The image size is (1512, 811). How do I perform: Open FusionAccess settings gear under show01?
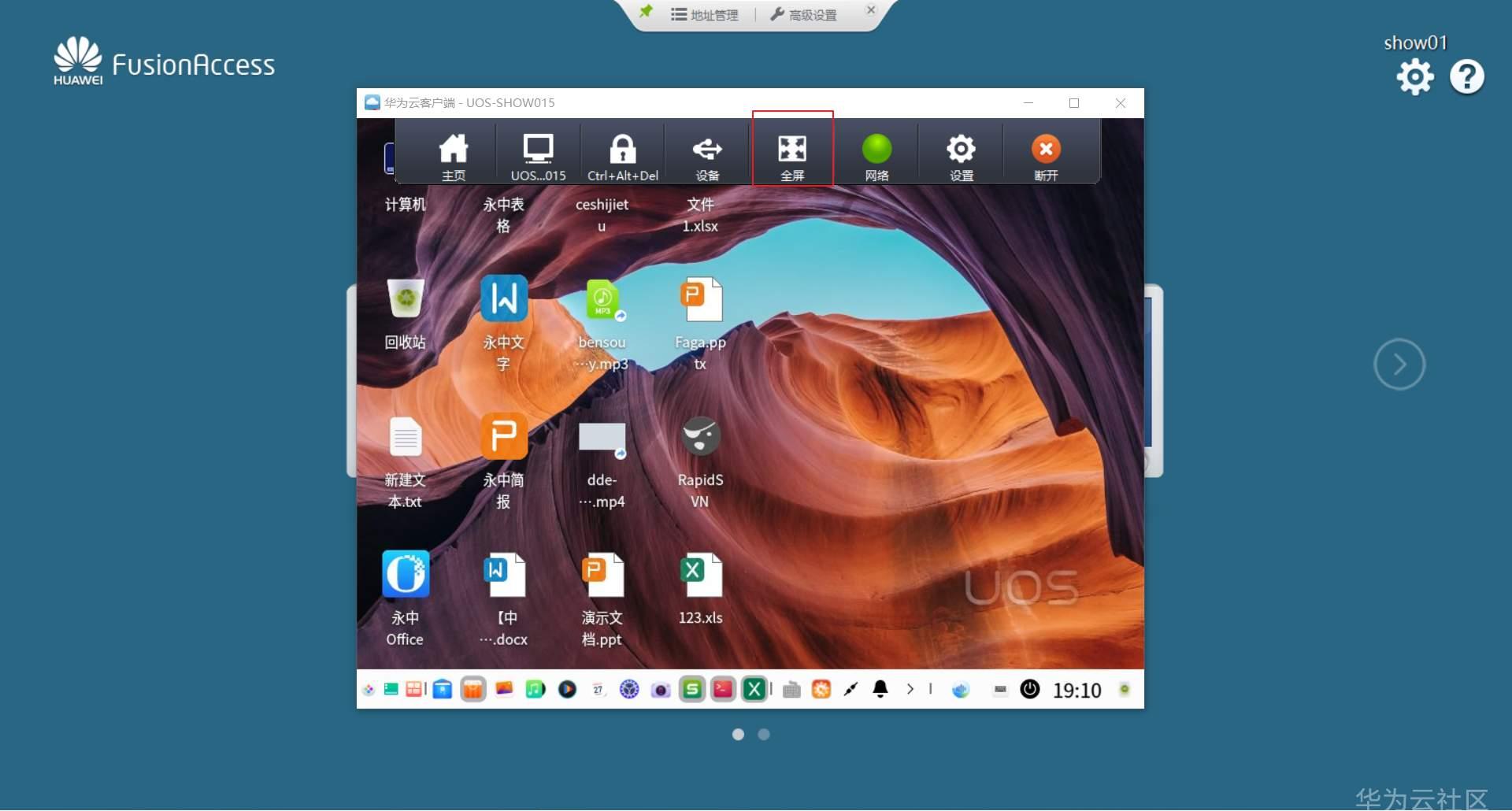(1415, 77)
